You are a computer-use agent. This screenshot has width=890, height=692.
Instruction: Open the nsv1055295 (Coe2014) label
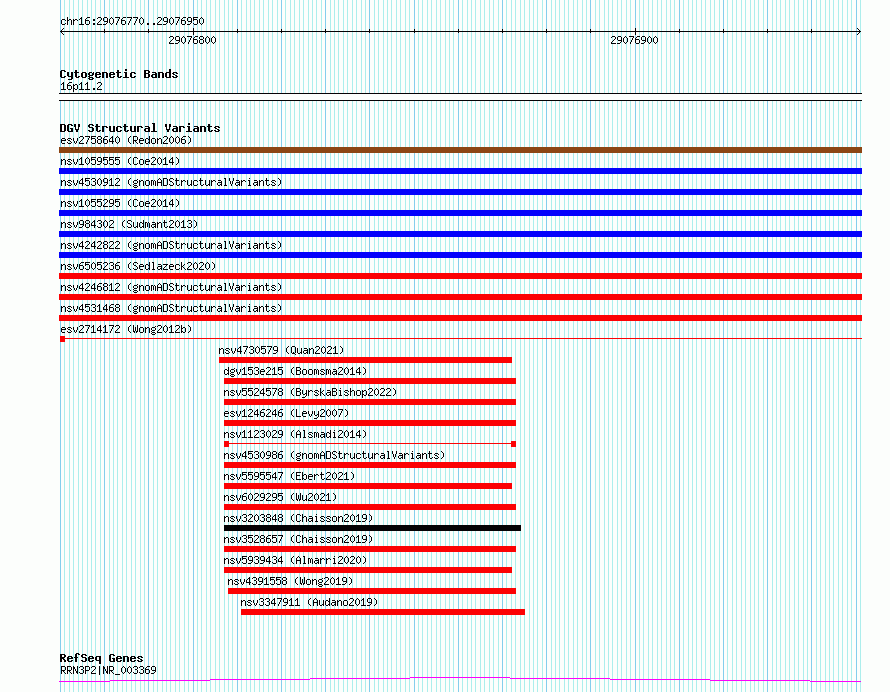pos(120,203)
